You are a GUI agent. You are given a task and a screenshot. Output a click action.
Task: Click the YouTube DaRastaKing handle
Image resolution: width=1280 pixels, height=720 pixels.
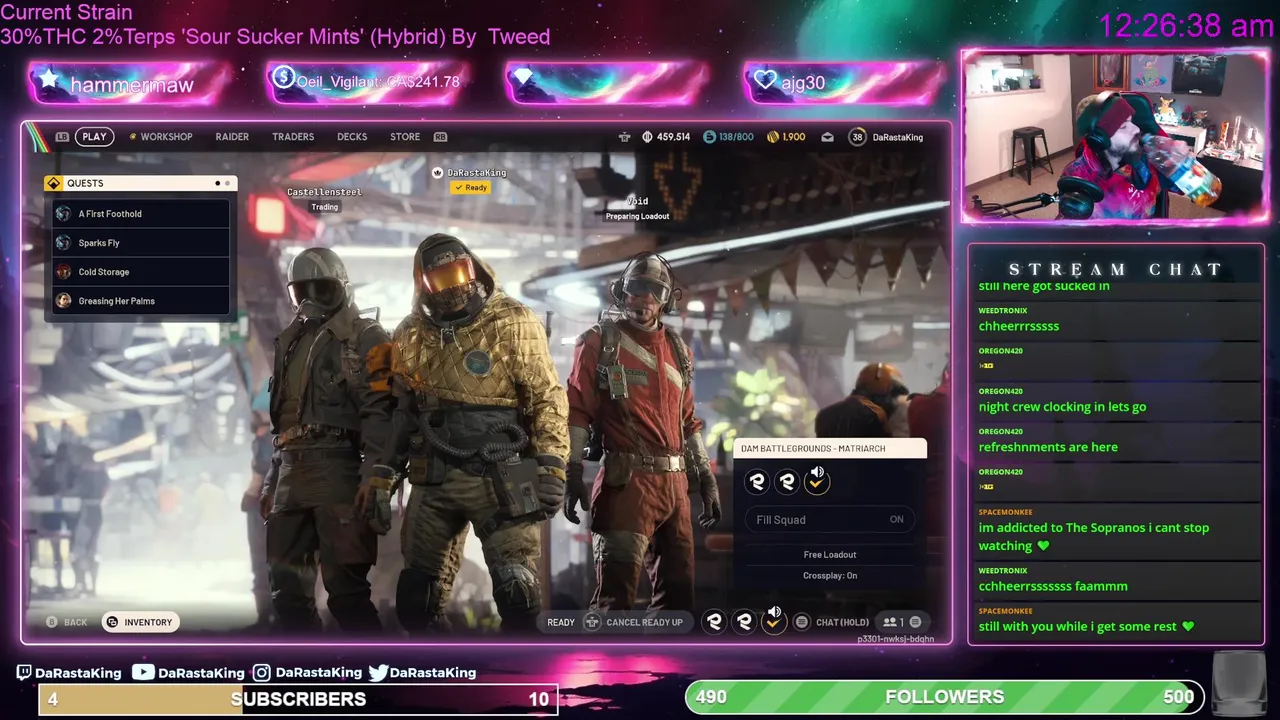tap(189, 673)
